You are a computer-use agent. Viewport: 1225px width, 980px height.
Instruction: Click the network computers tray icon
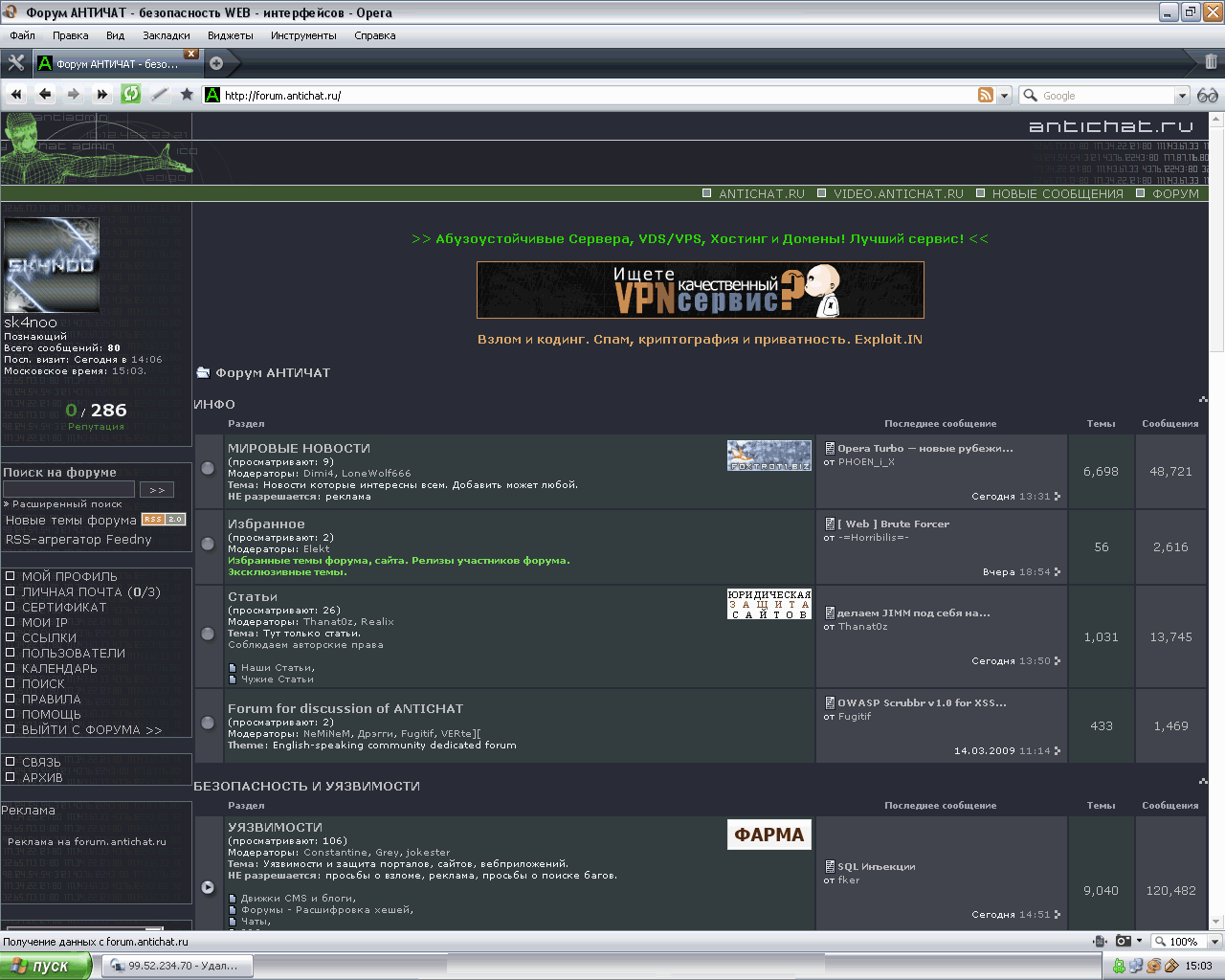pos(1136,966)
